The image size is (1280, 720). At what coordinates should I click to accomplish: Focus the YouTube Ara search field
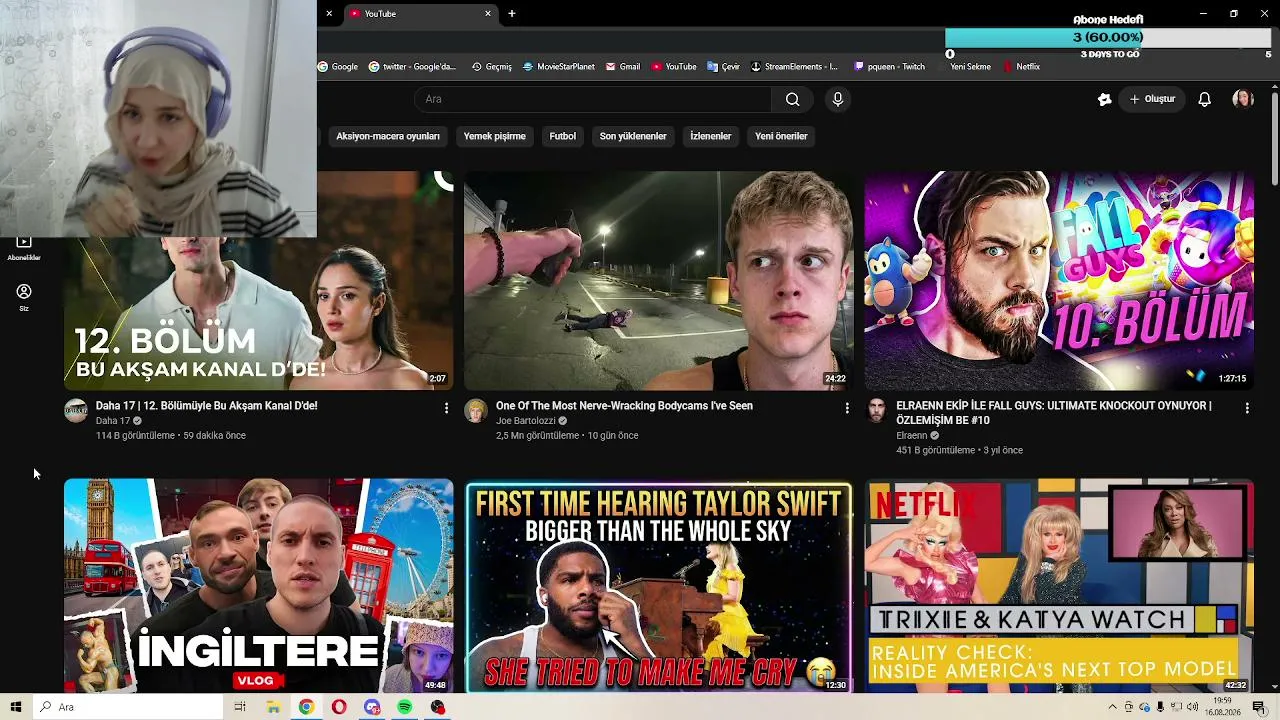tap(593, 99)
